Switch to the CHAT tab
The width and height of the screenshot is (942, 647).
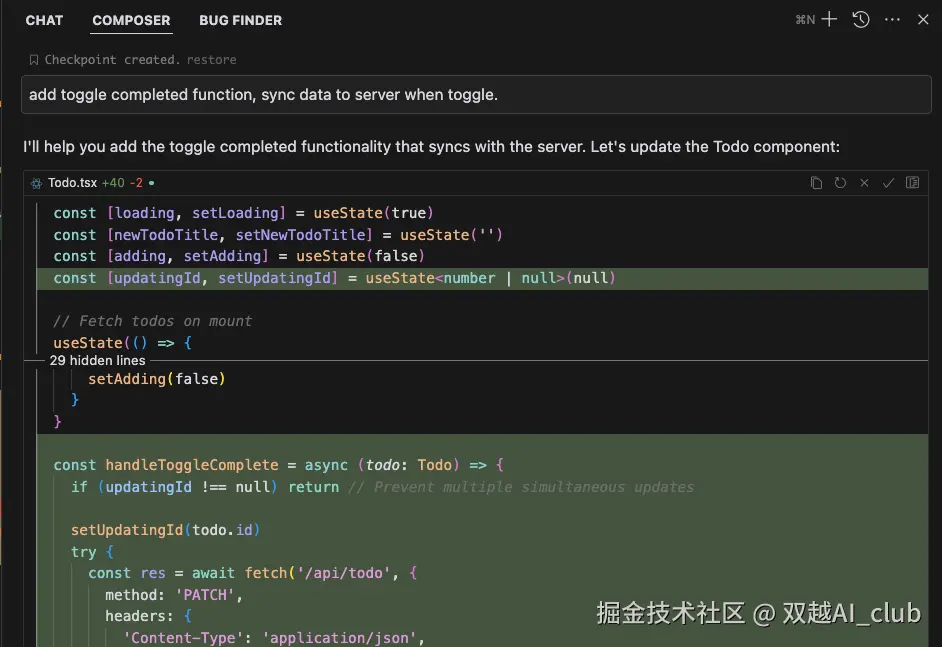point(44,20)
